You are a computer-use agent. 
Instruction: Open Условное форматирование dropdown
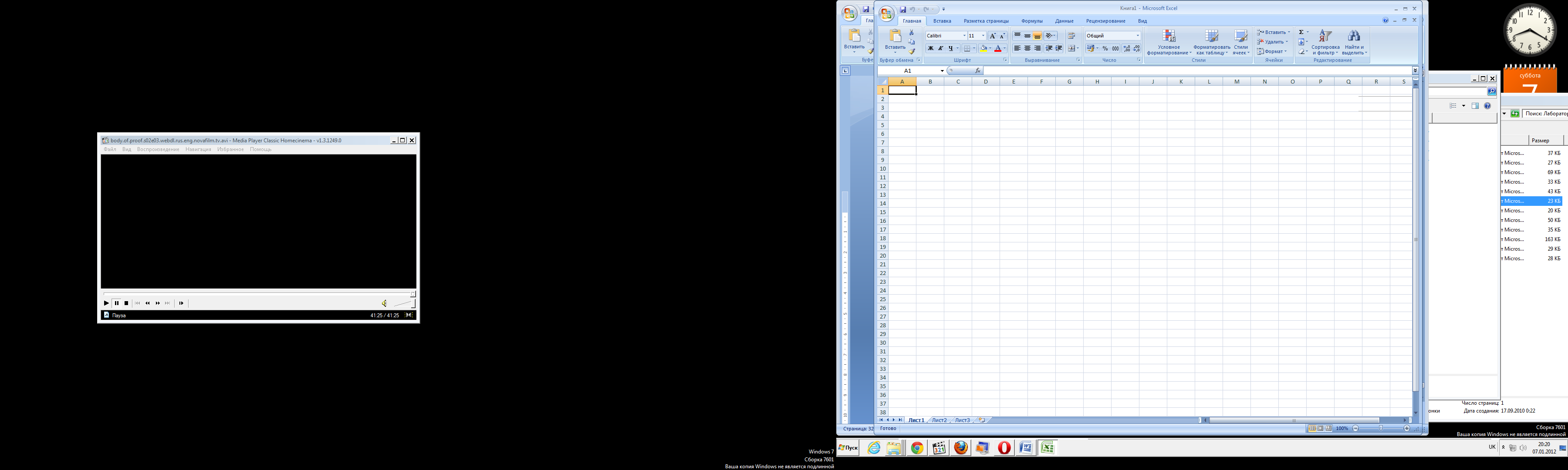click(x=1169, y=43)
